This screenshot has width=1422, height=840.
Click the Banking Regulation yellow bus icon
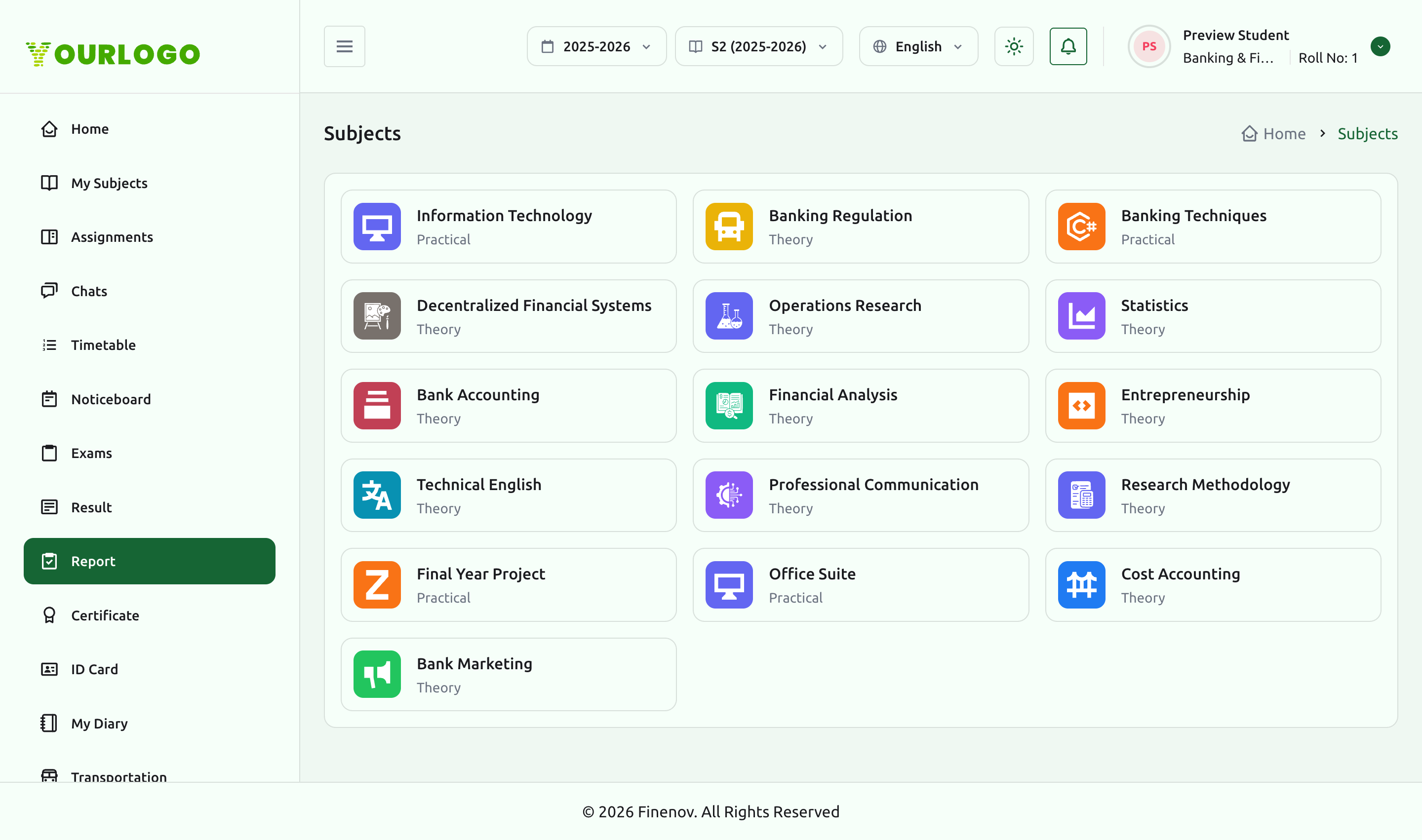pos(729,227)
